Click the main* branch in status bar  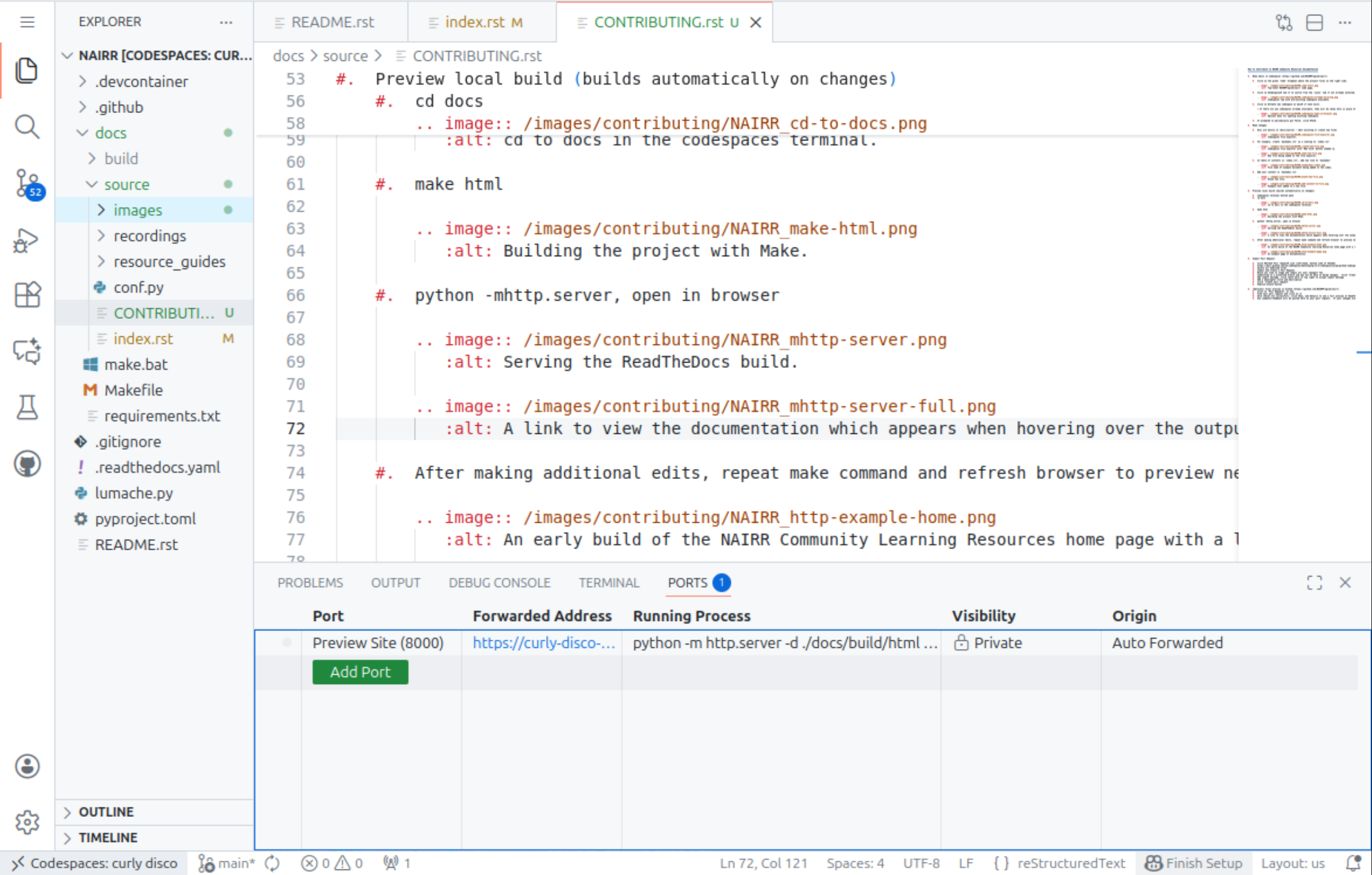tap(227, 863)
